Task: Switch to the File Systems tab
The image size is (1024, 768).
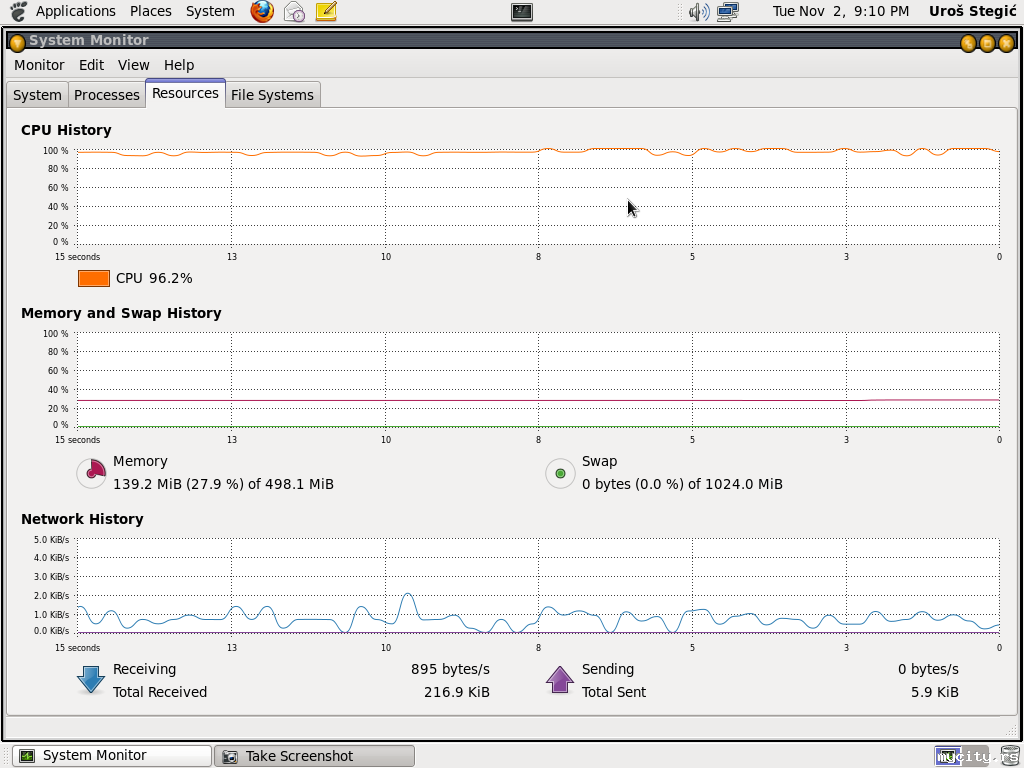Action: (x=272, y=95)
